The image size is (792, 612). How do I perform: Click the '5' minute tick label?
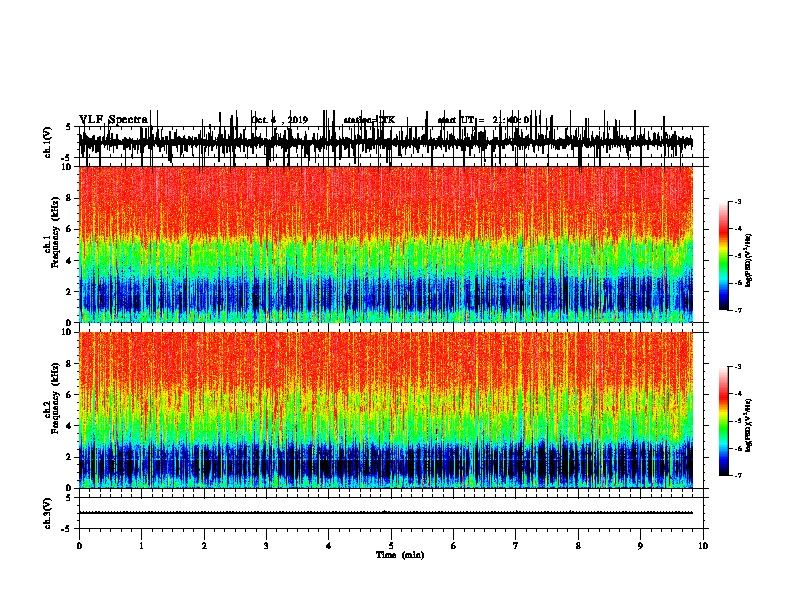tap(391, 546)
